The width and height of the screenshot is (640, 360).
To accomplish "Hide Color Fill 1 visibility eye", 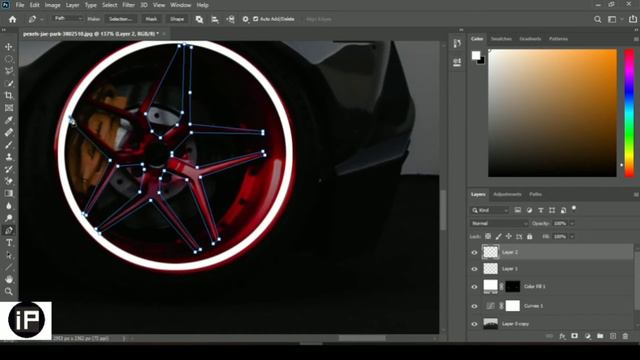I will click(474, 287).
